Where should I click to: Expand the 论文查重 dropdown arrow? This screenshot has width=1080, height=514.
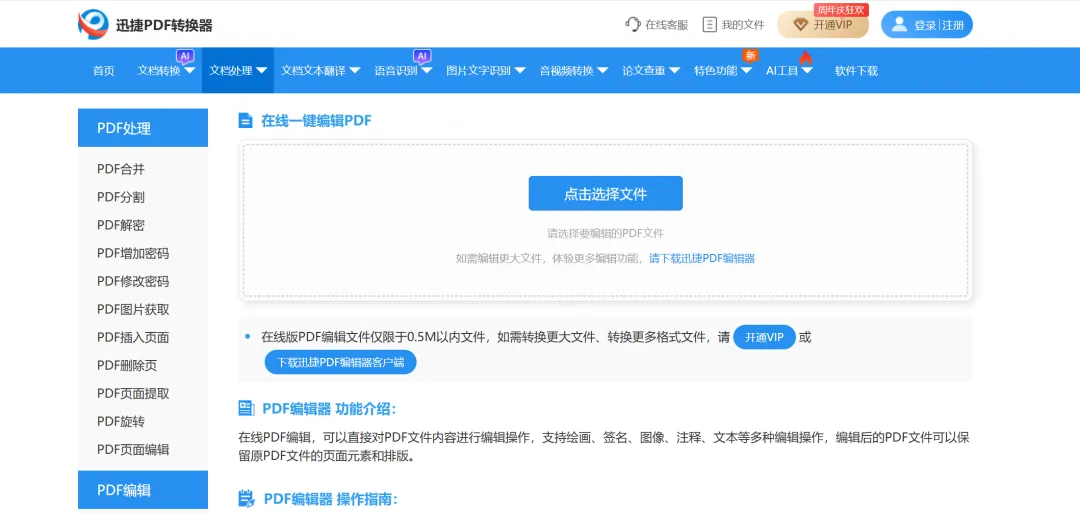point(674,70)
